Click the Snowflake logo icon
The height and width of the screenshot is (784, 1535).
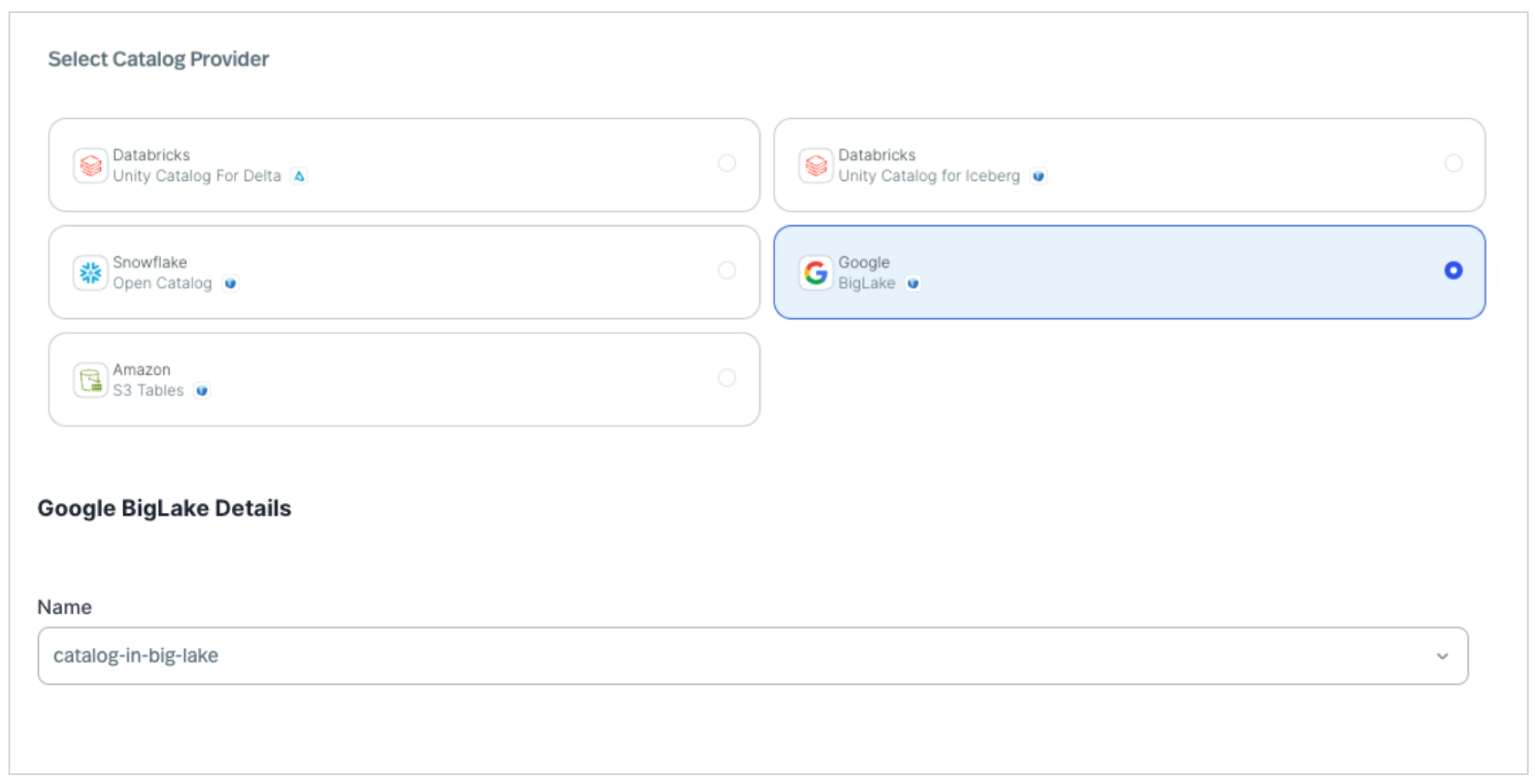coord(90,272)
